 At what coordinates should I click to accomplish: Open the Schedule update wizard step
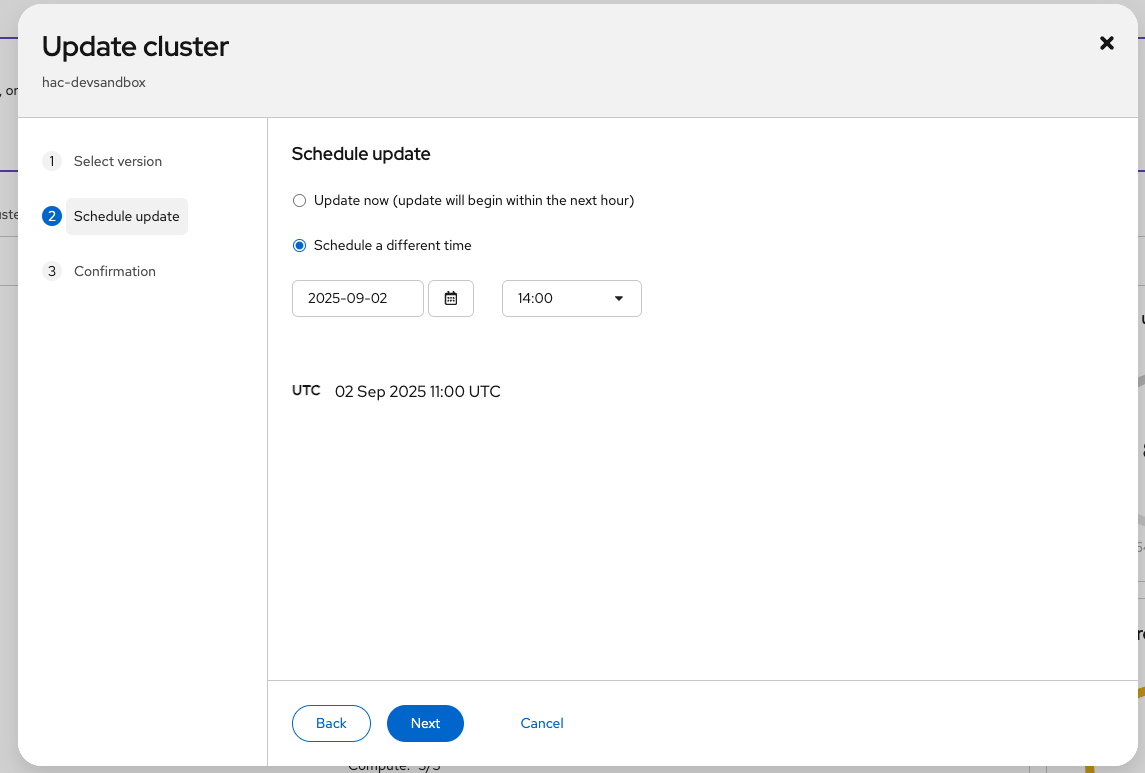click(126, 216)
